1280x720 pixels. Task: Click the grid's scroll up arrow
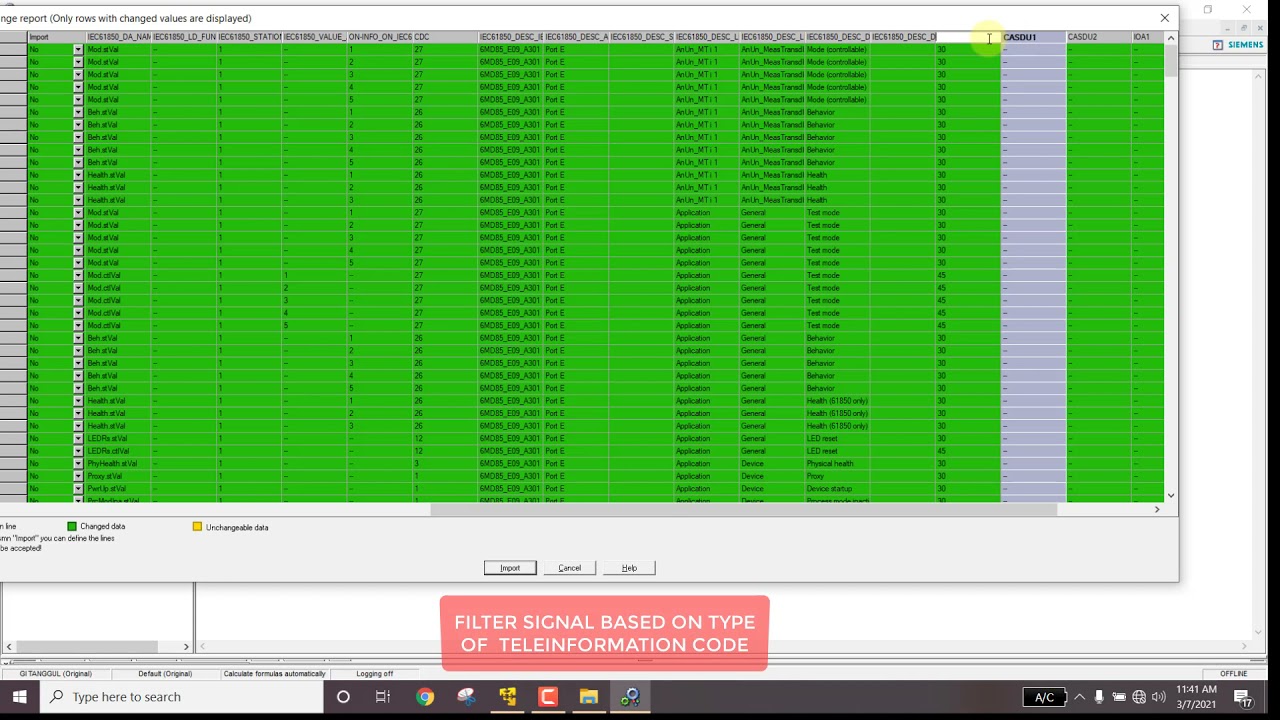point(1171,38)
